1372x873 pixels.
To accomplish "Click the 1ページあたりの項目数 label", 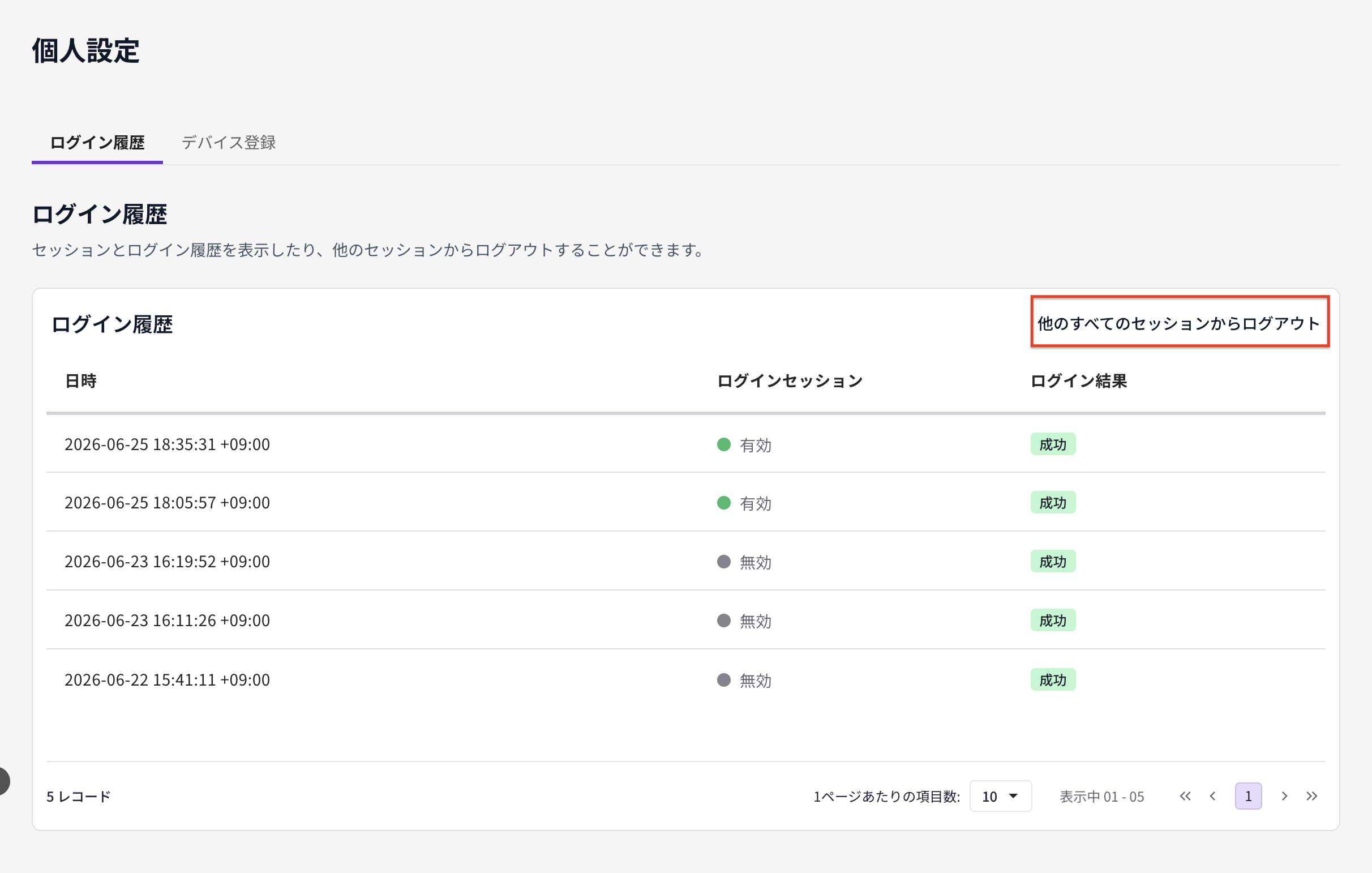I will (886, 796).
